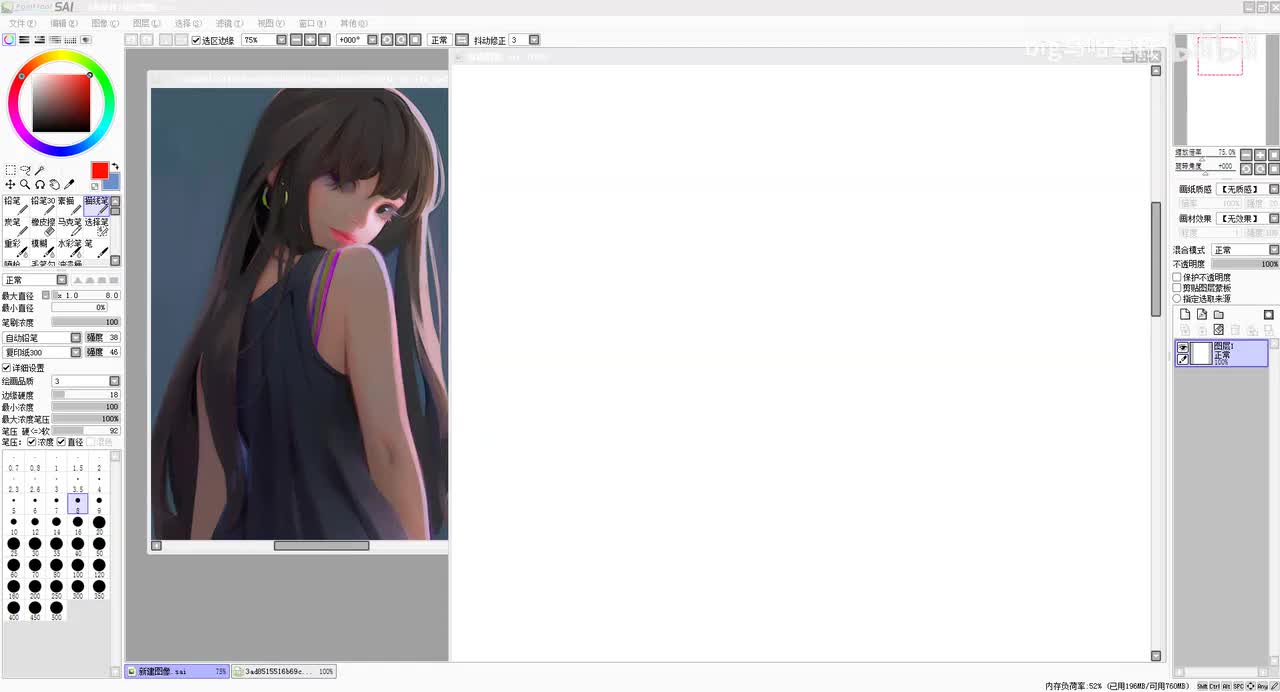Click the toolbar zoom out minus button
The image size is (1280, 692).
click(x=296, y=40)
